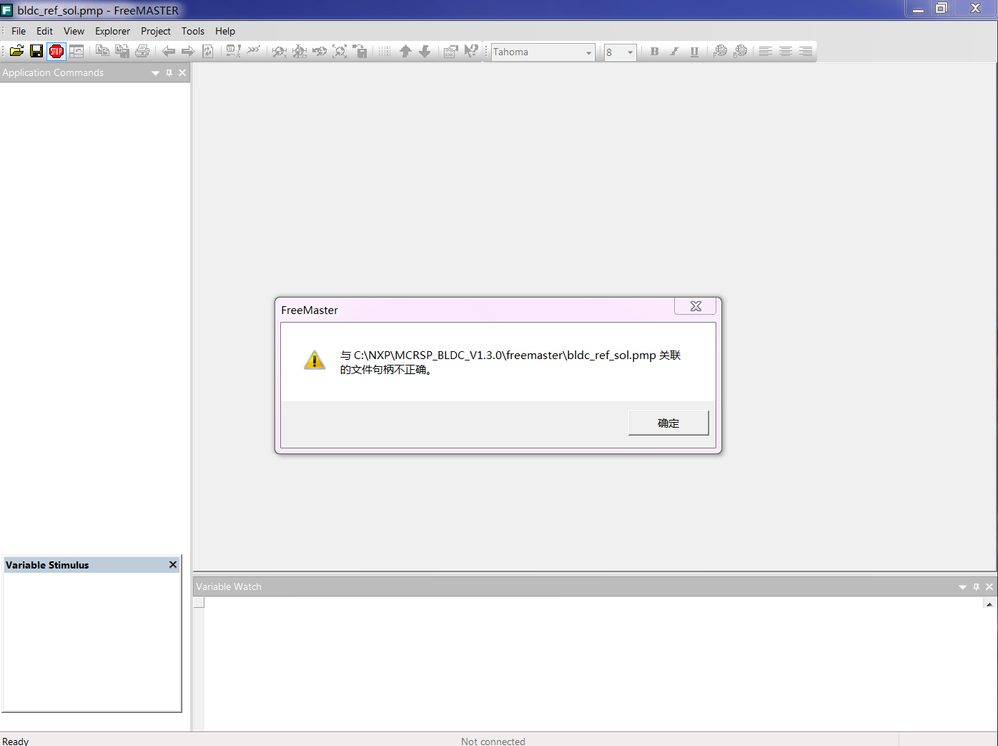Open the Explorer menu
This screenshot has height=746, width=998.
tap(113, 31)
